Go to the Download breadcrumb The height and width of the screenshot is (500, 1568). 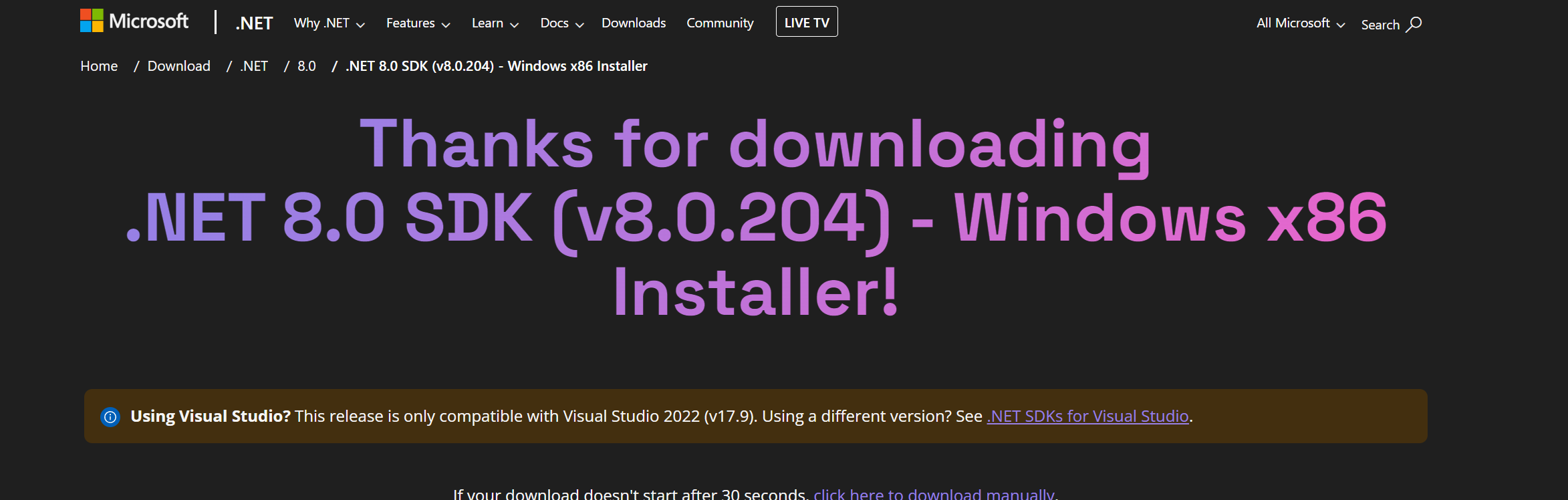coord(178,66)
